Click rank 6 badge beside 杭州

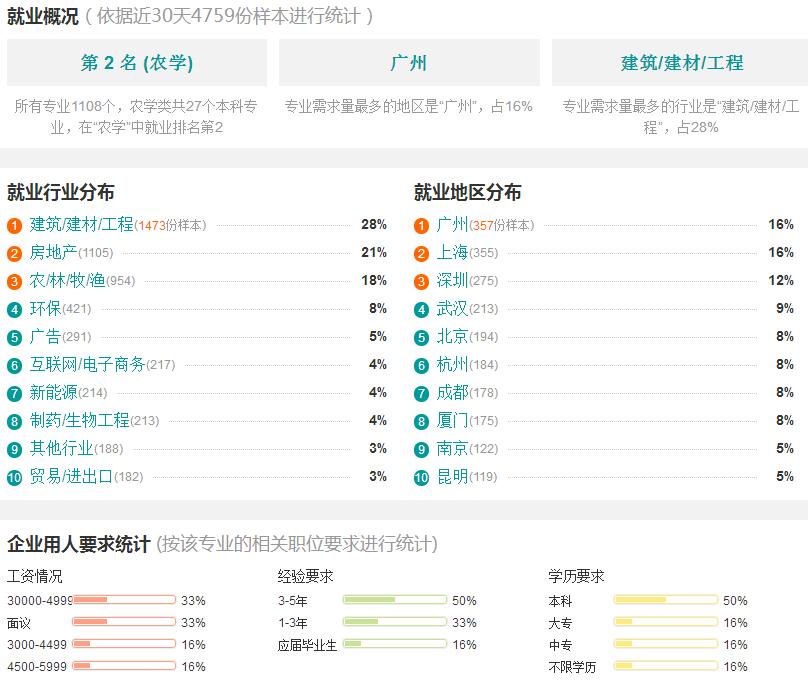click(x=422, y=366)
